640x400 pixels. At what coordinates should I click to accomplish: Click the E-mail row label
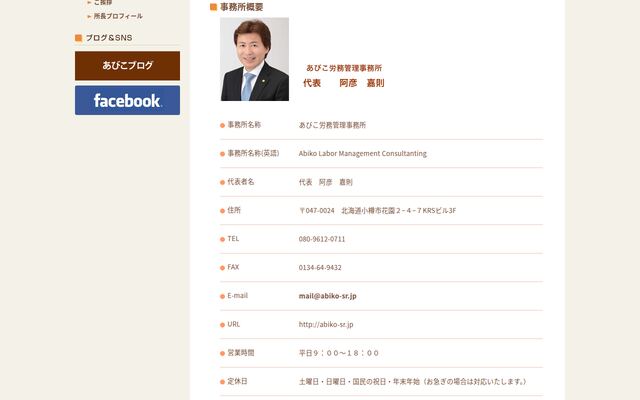tap(238, 296)
